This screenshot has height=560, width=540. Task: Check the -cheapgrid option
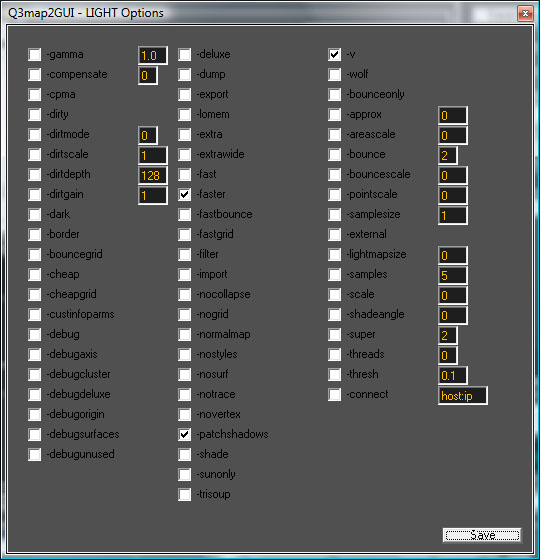(x=35, y=295)
